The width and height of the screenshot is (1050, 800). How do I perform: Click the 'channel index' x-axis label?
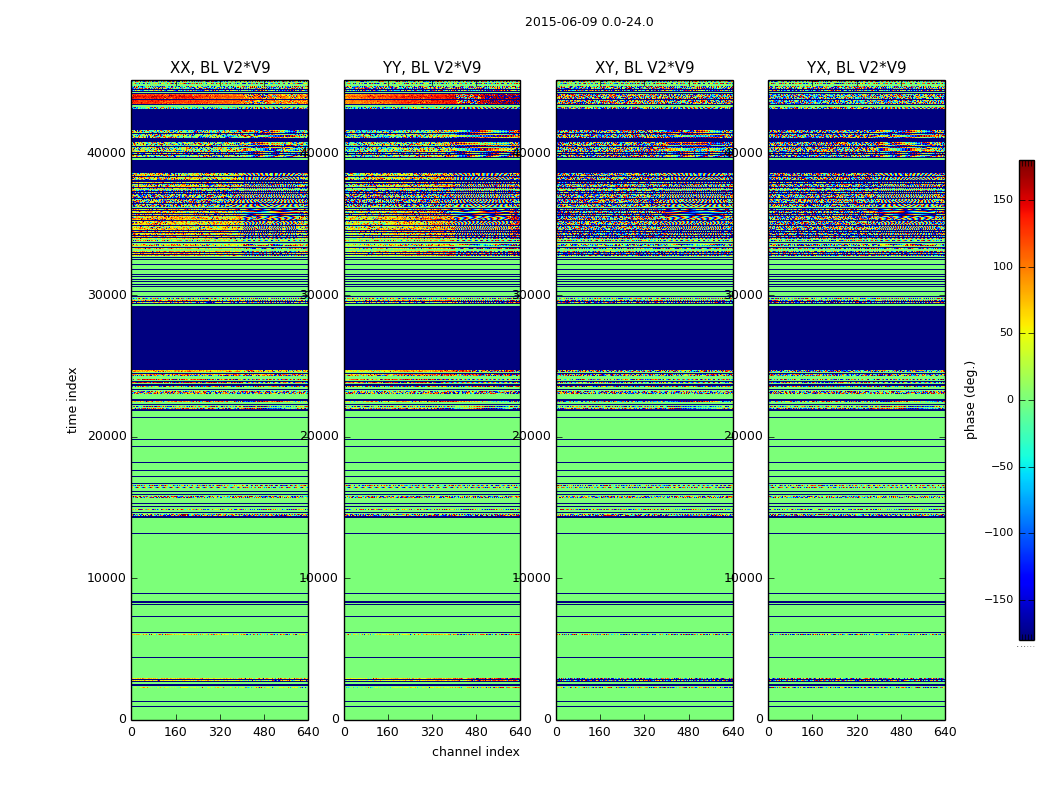pyautogui.click(x=476, y=752)
